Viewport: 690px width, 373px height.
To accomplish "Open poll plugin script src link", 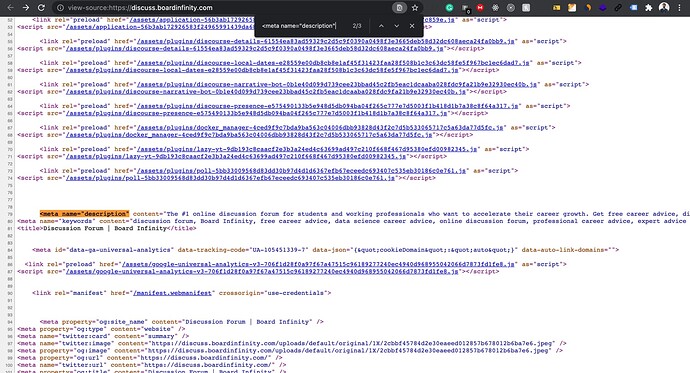I will 230,178.
